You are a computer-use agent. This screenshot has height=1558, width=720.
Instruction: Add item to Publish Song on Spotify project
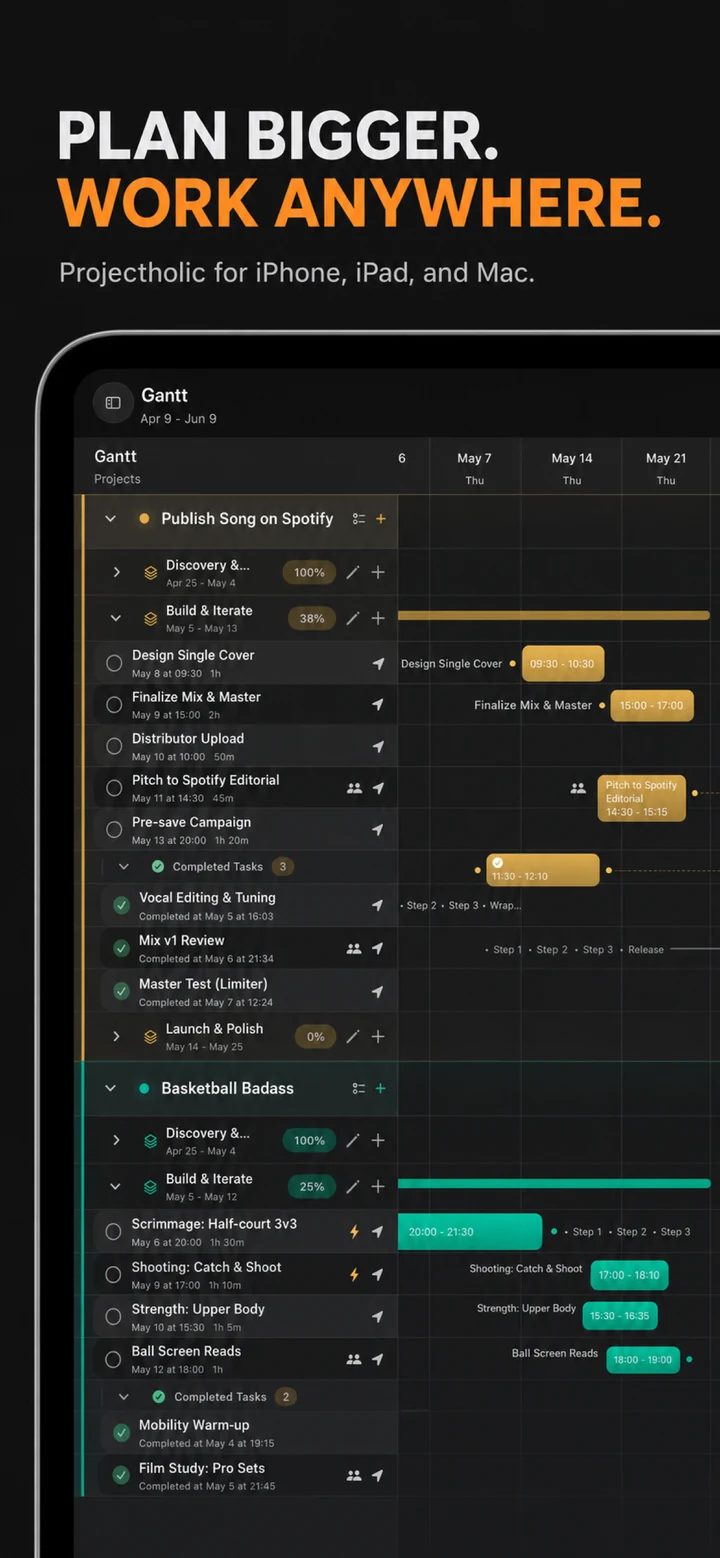[x=381, y=519]
